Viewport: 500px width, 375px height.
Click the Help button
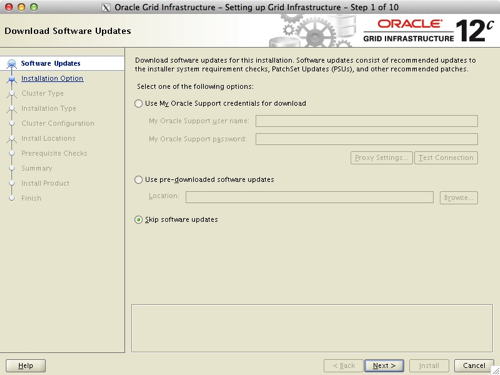pos(26,366)
